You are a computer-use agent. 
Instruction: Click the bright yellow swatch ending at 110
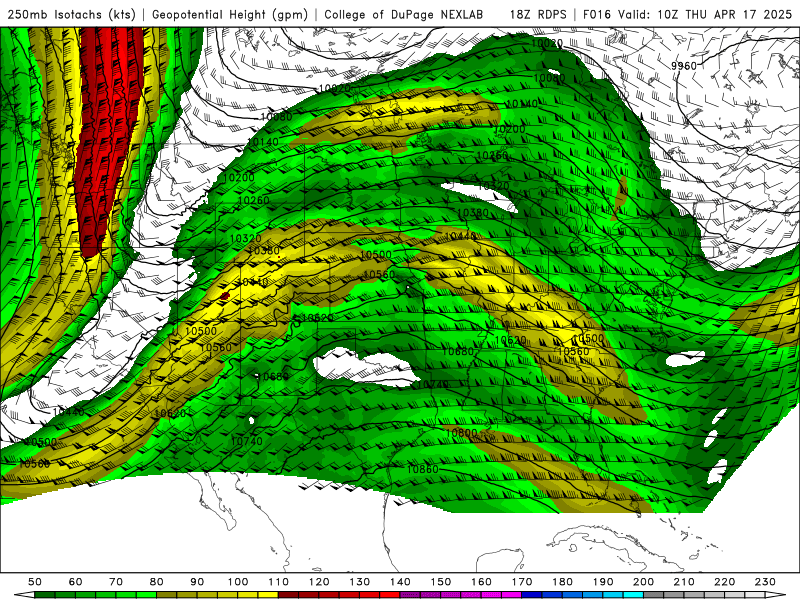click(x=268, y=595)
